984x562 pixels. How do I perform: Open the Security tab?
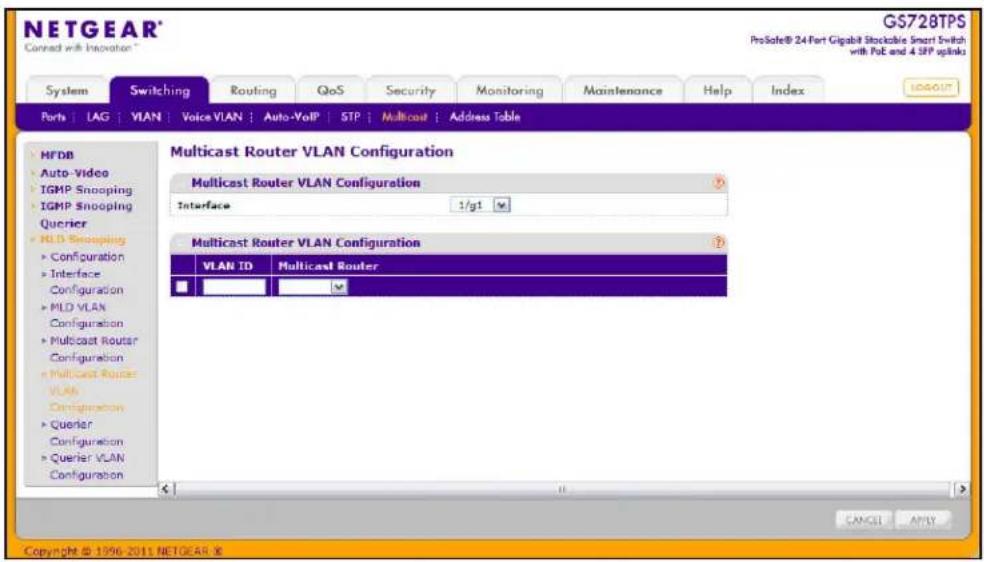pos(410,91)
